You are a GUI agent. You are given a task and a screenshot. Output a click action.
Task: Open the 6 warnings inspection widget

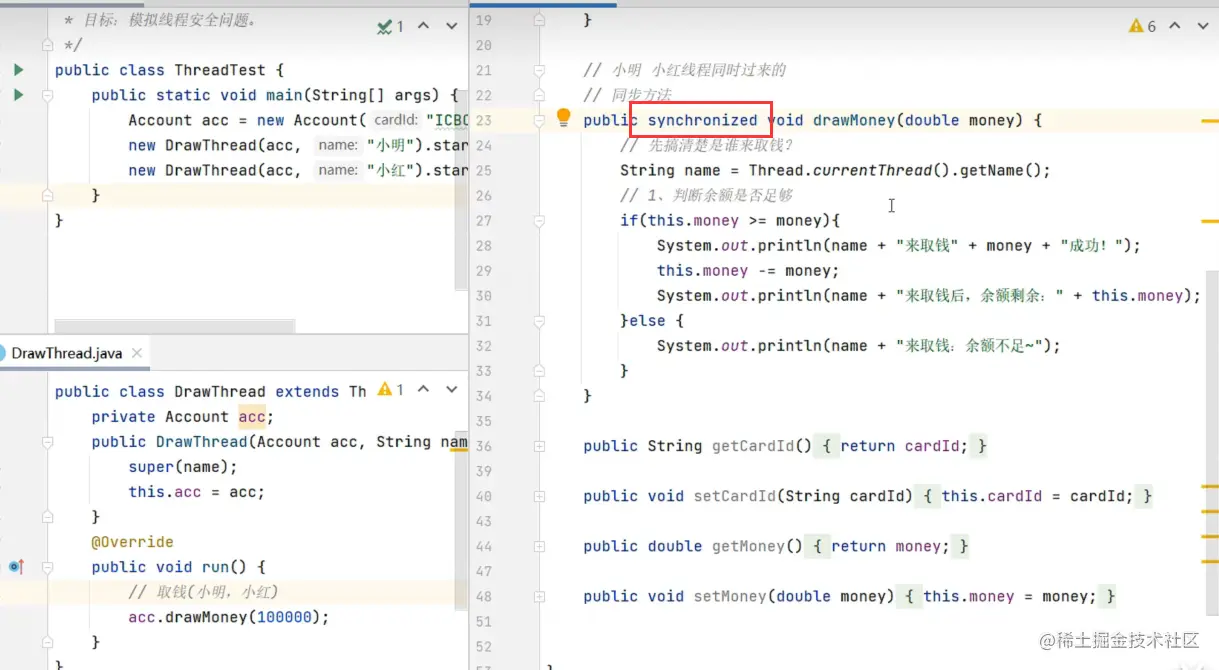click(1142, 26)
